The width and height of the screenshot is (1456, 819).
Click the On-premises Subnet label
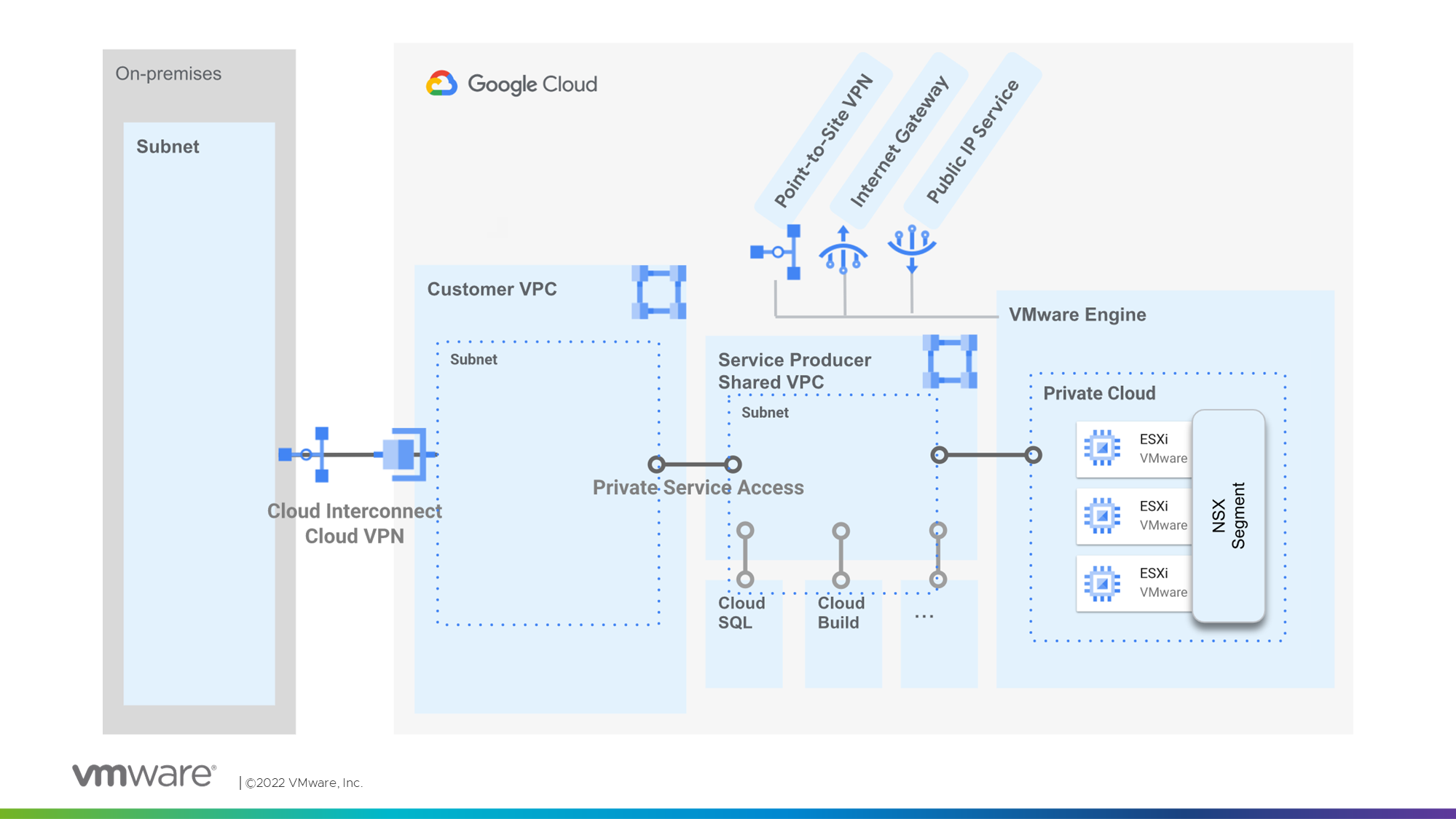(x=168, y=146)
